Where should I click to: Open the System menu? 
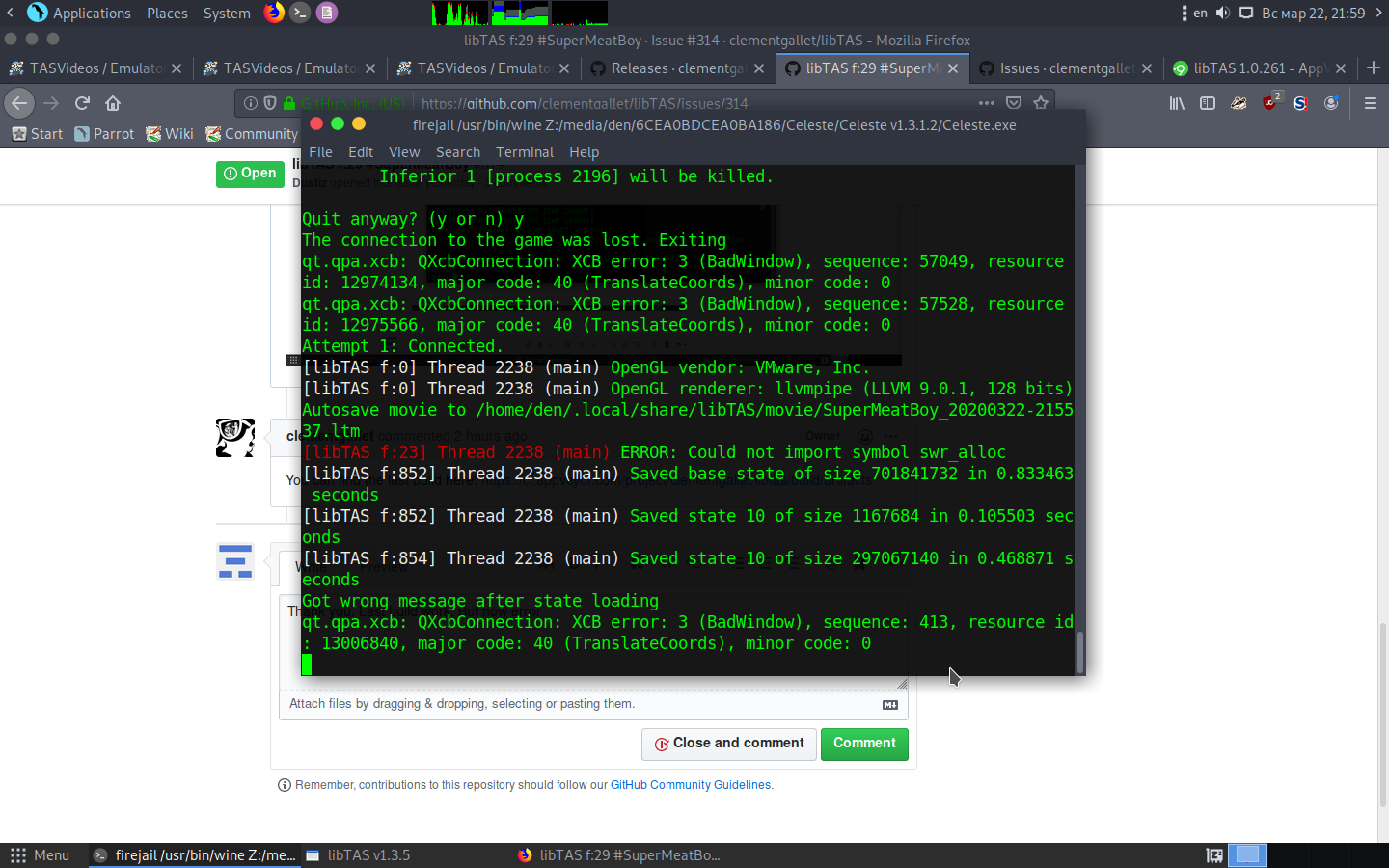[x=227, y=13]
